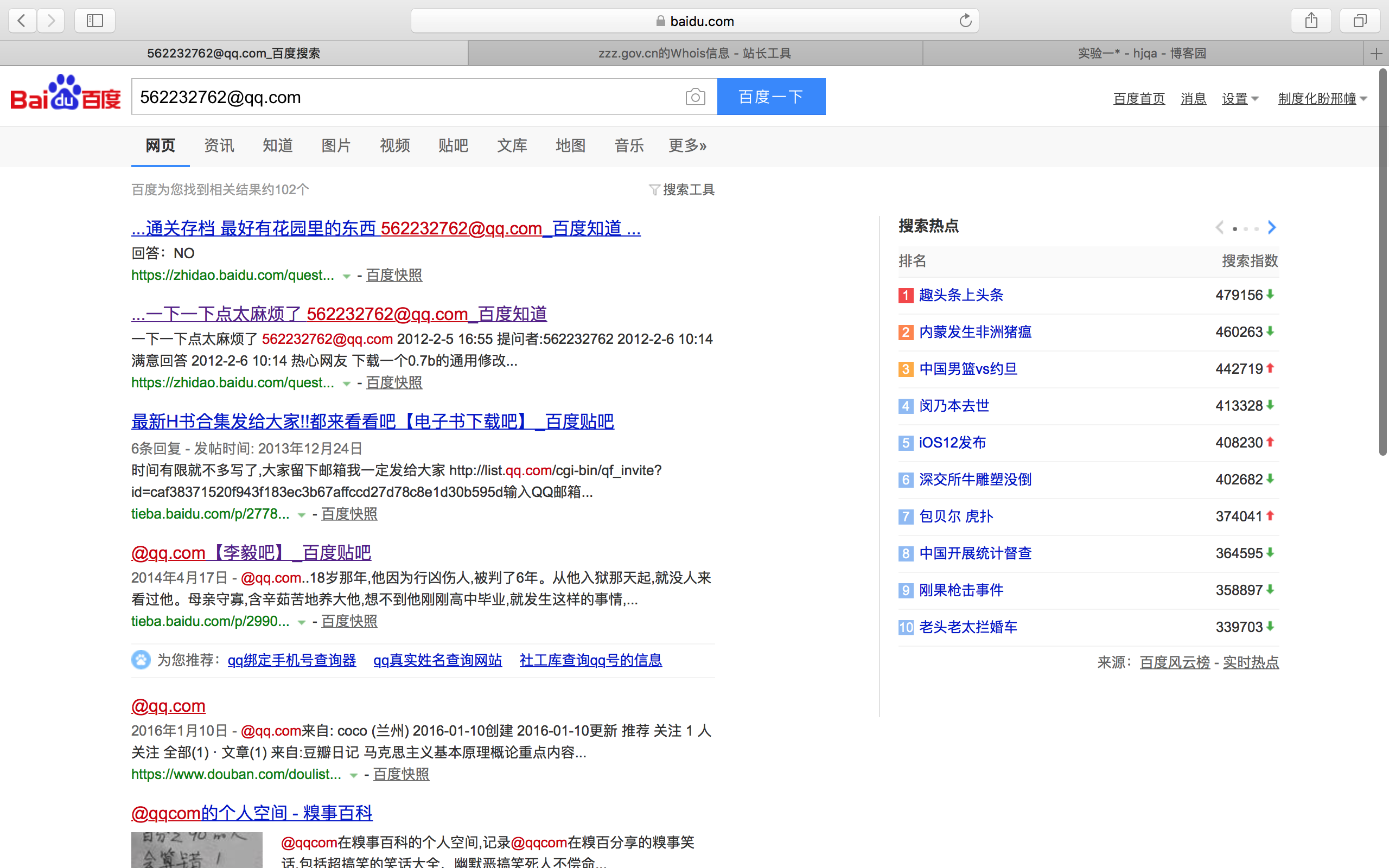The image size is (1389, 868).
Task: Expand the 制度化盼那幢 account dropdown
Action: pos(1322,99)
